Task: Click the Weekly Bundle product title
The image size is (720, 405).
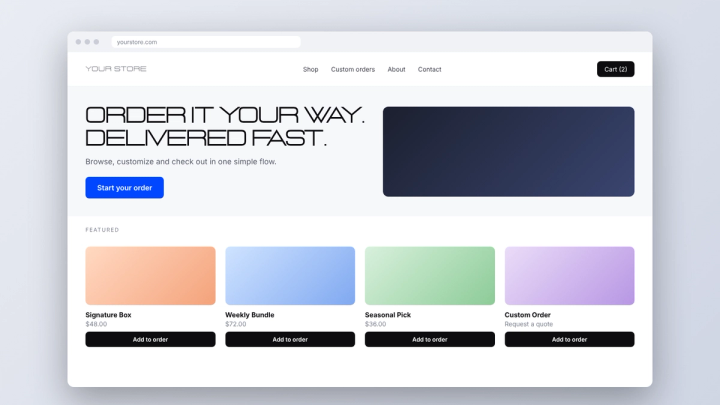Action: (250, 315)
